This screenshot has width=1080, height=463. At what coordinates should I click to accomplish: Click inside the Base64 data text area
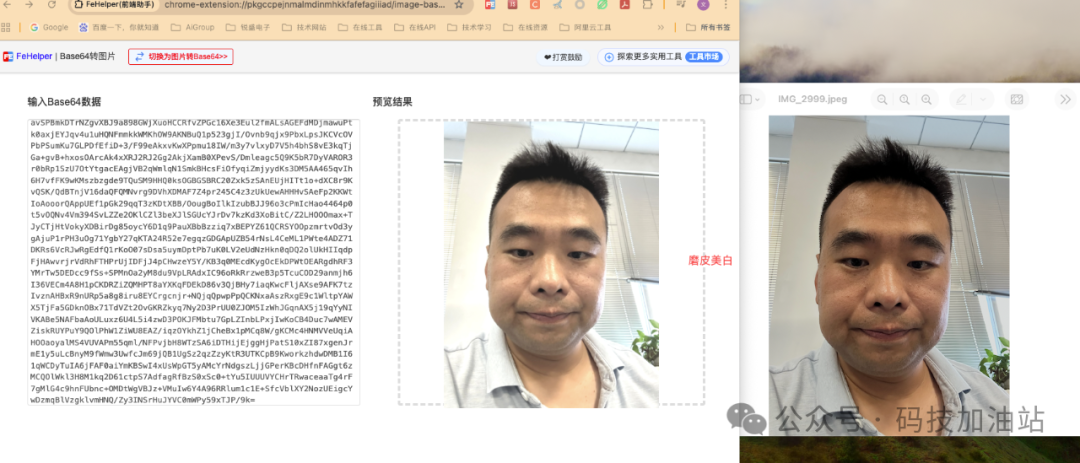click(194, 262)
